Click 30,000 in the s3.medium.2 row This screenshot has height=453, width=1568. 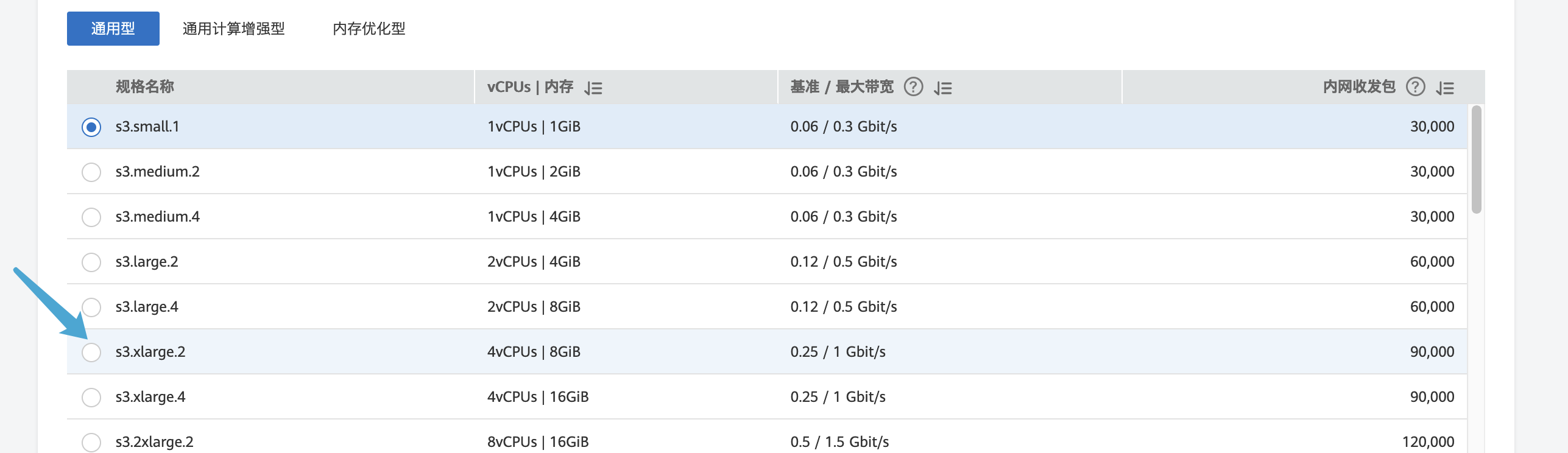(x=1432, y=172)
